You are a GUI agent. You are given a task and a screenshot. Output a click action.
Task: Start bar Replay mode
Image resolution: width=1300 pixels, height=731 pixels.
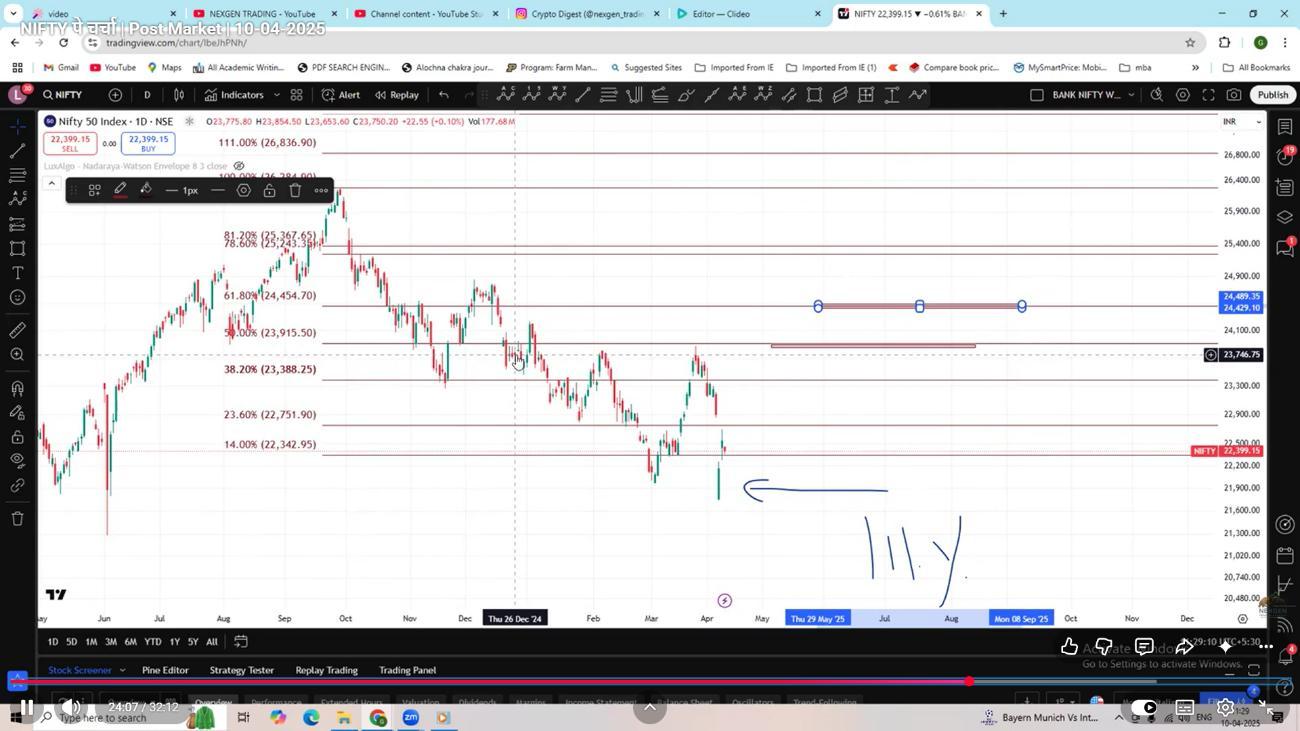click(x=396, y=95)
